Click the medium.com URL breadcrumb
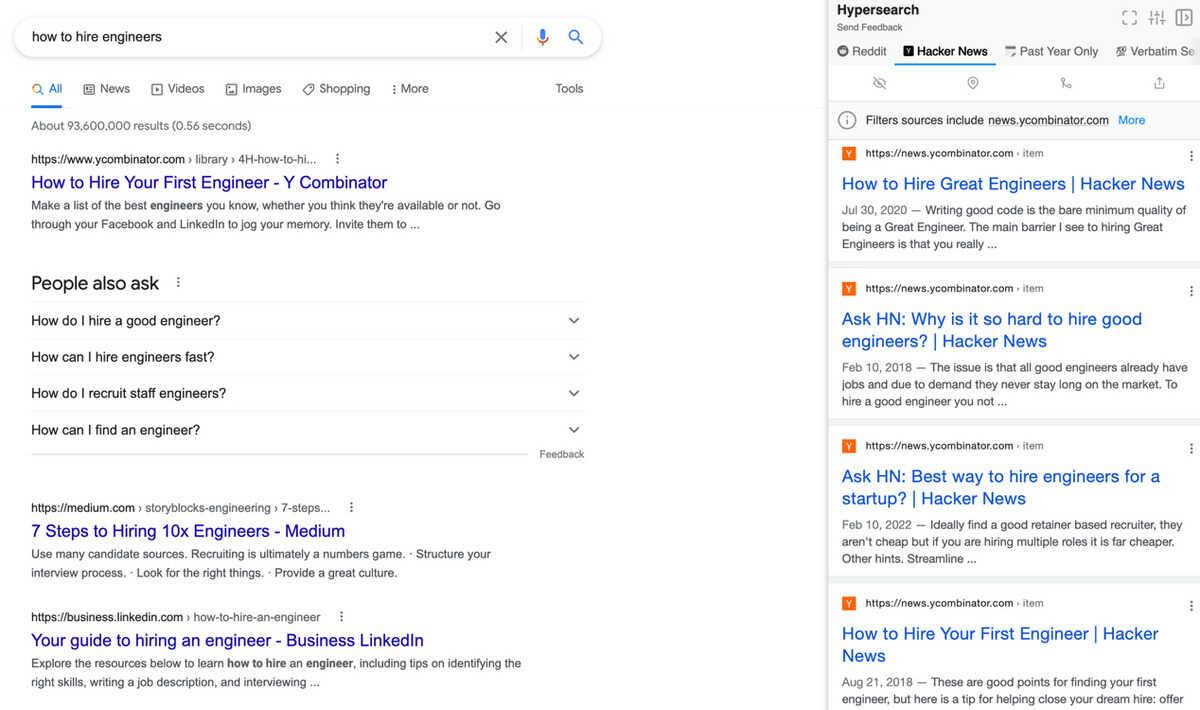The width and height of the screenshot is (1200, 710). click(180, 508)
